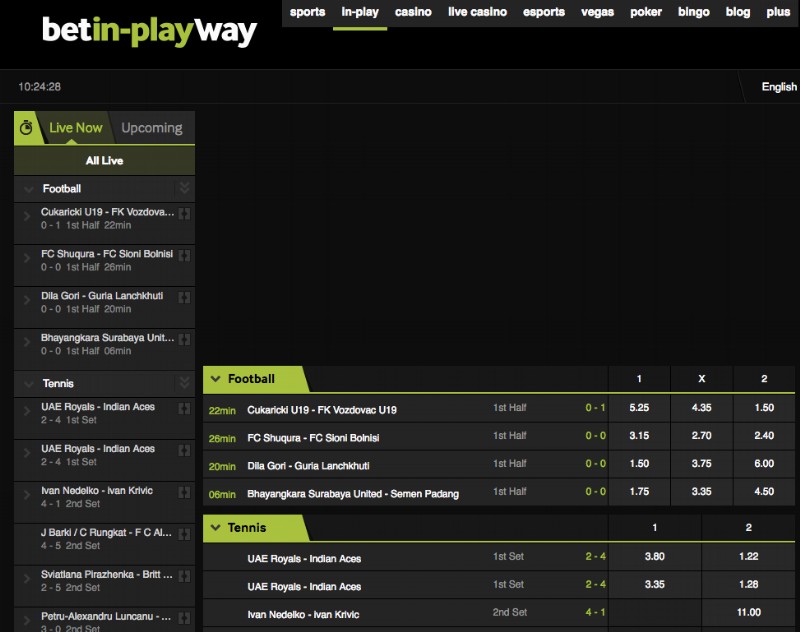Image resolution: width=800 pixels, height=632 pixels.
Task: Collapse the Football sidebar section chevron
Action: [x=29, y=189]
